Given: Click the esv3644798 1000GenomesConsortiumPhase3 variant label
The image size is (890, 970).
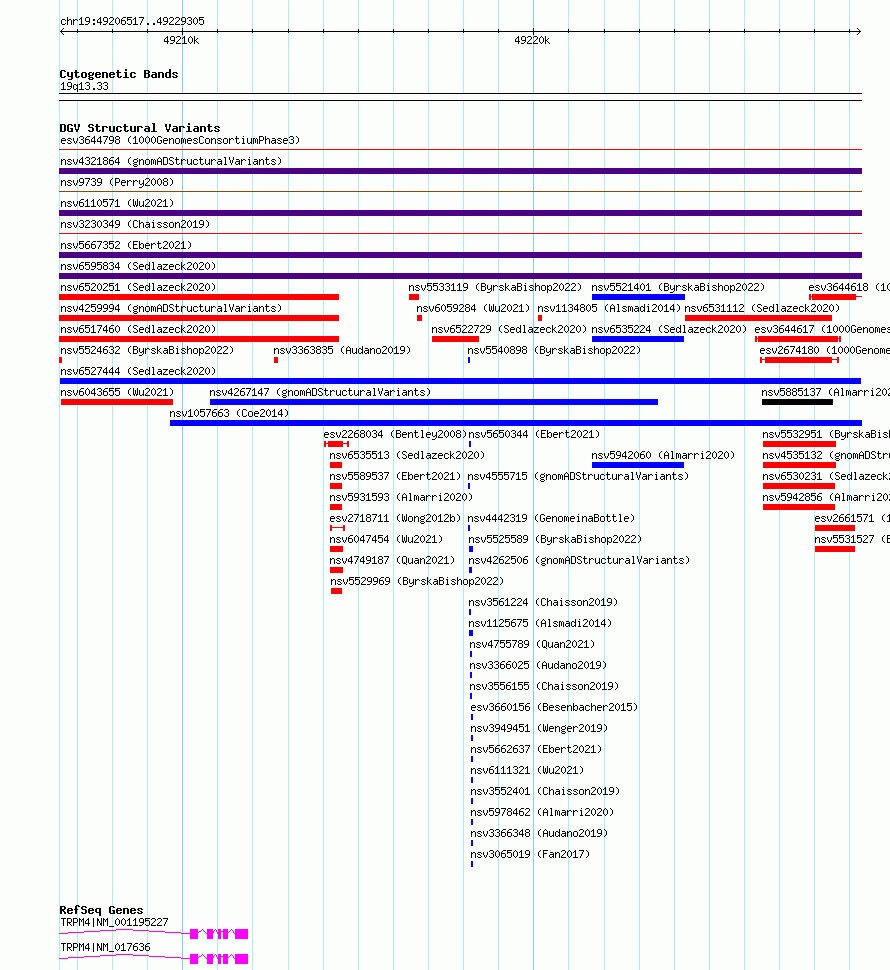Looking at the screenshot, I should [180, 140].
